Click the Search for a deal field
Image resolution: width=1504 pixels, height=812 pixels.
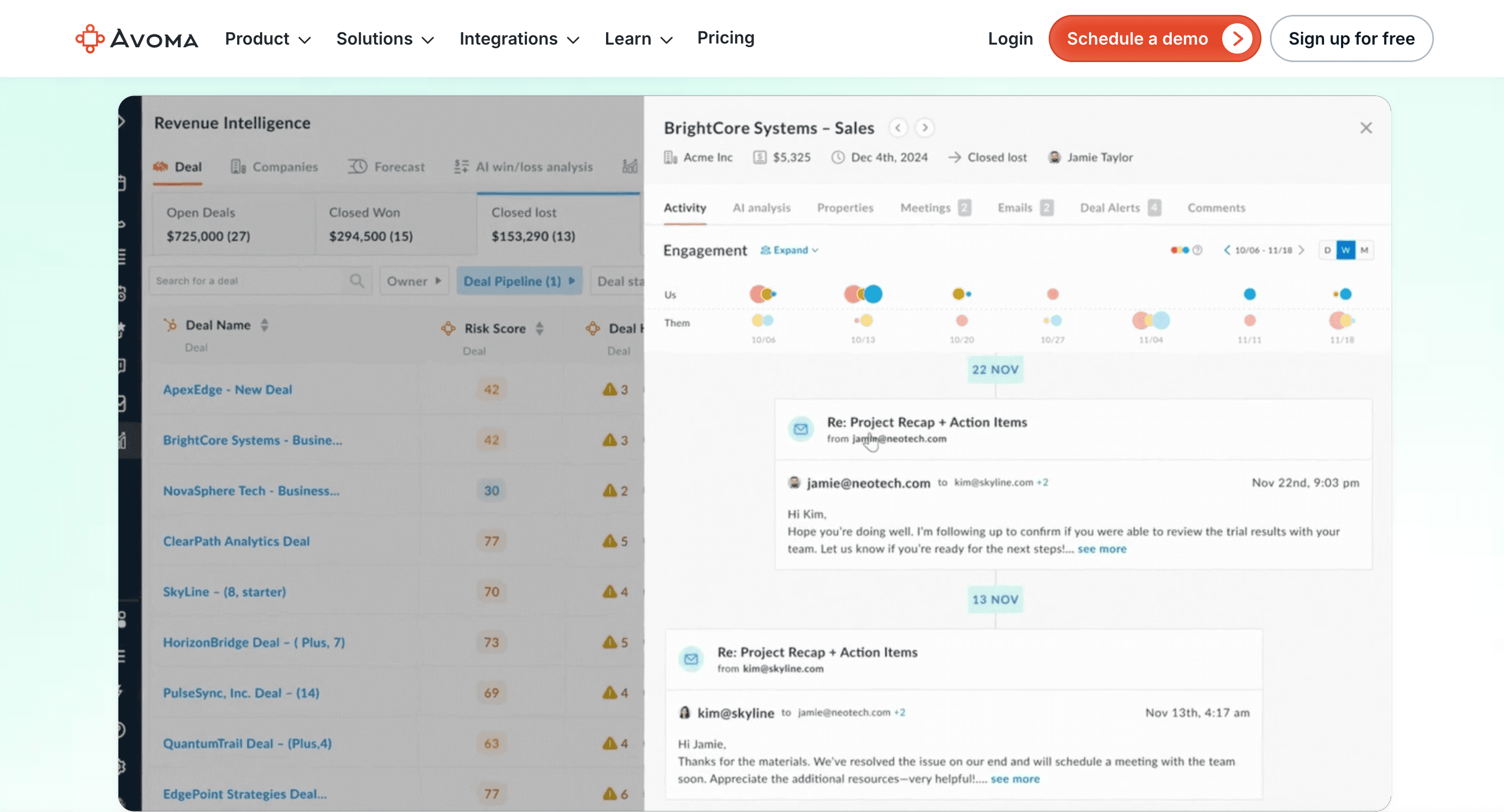coord(261,281)
